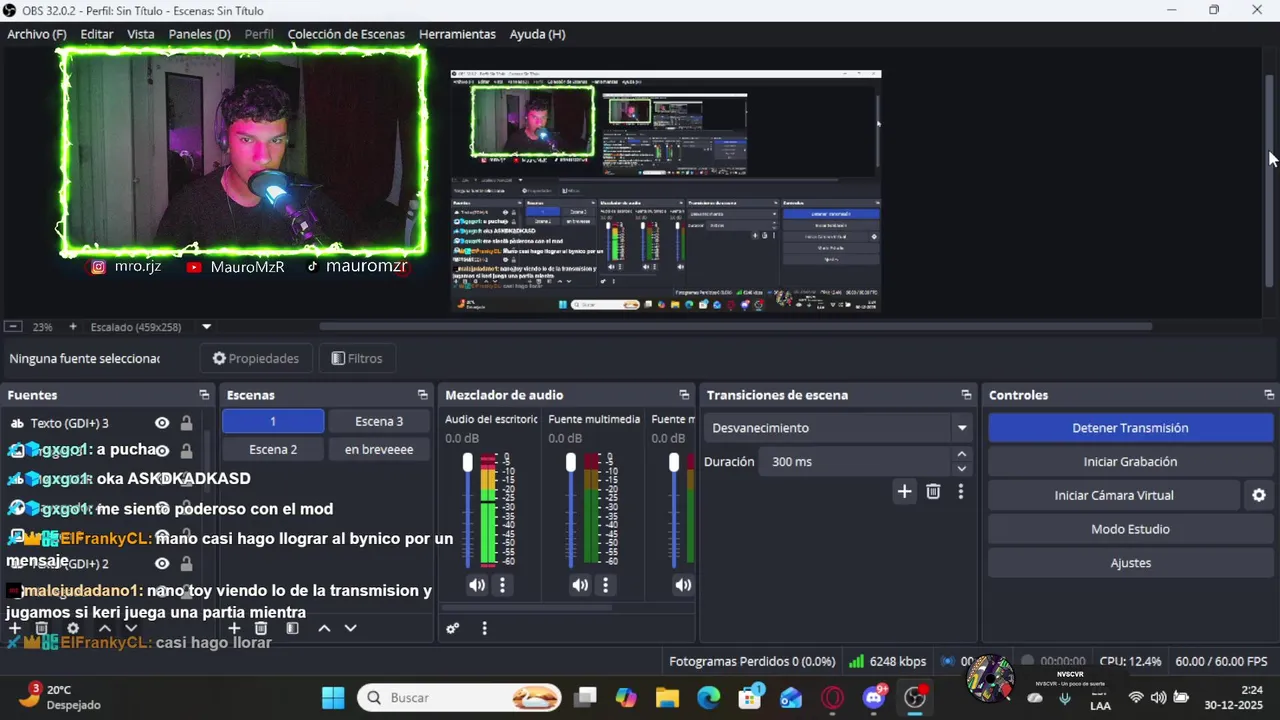Undock the Escenas panel
This screenshot has width=1280, height=720.
(x=422, y=395)
